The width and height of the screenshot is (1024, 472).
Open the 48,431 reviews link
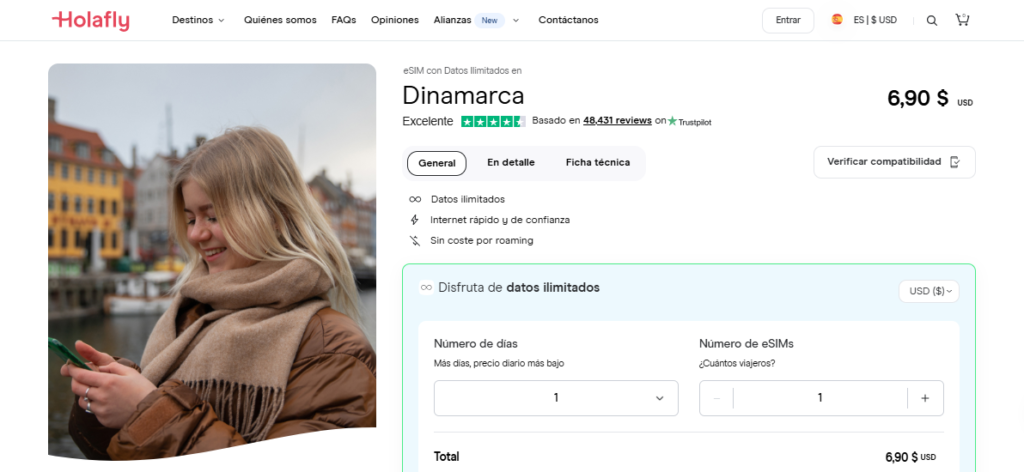coord(617,121)
